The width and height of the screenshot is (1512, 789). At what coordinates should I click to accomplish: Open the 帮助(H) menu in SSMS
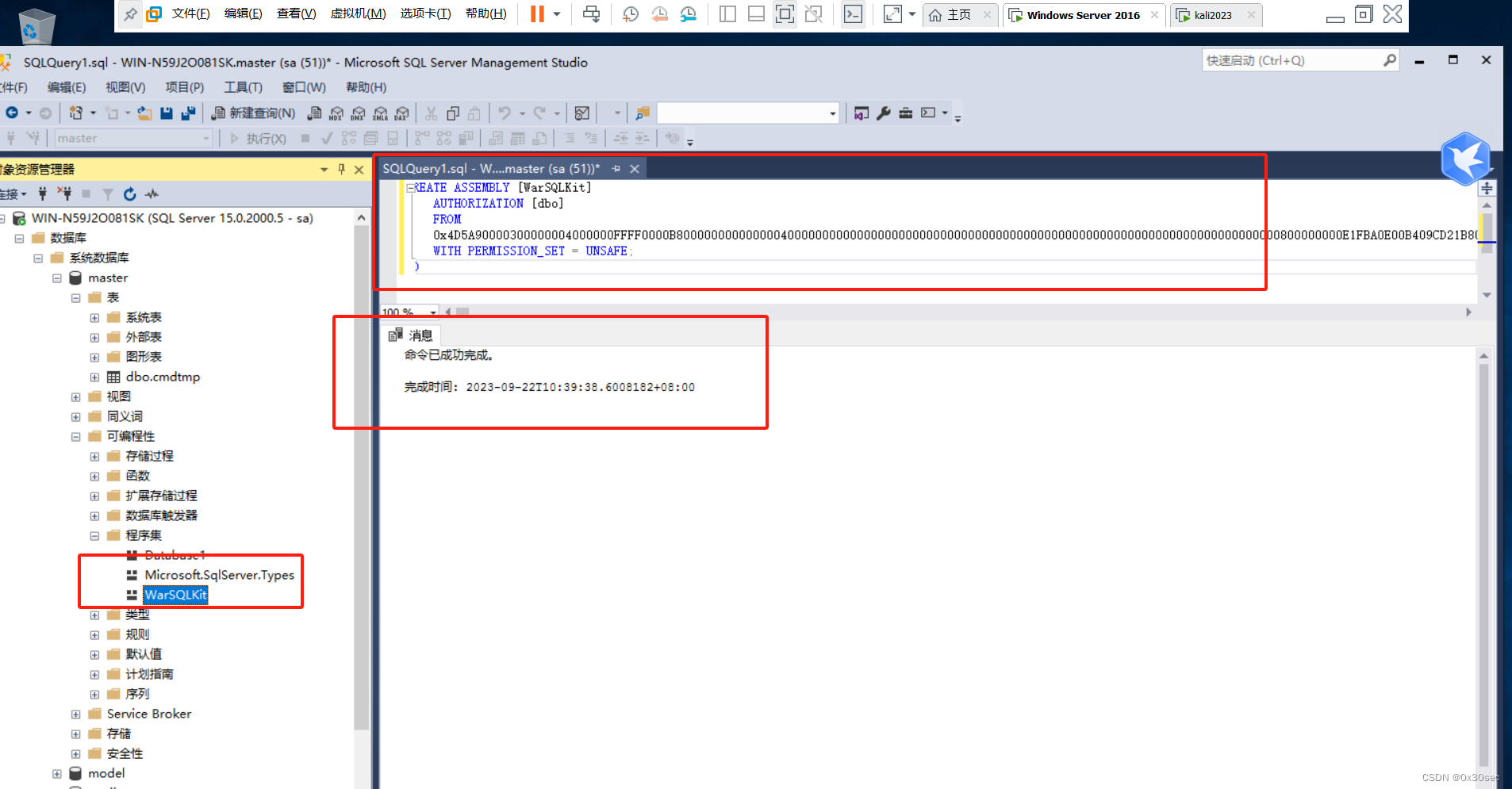366,87
